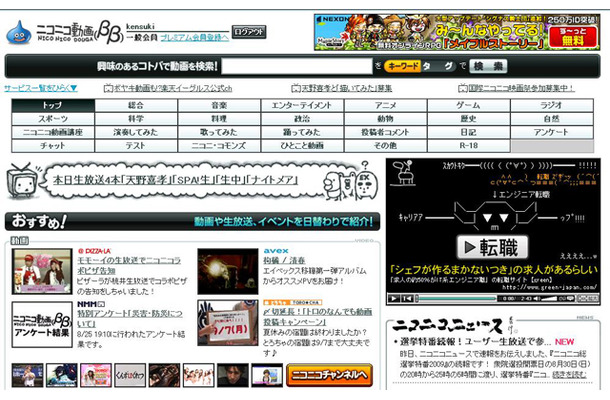Viewport: 610px width, 400px height.
Task: Click the cartoon characters beside the speech bubble
Action: pos(350,183)
